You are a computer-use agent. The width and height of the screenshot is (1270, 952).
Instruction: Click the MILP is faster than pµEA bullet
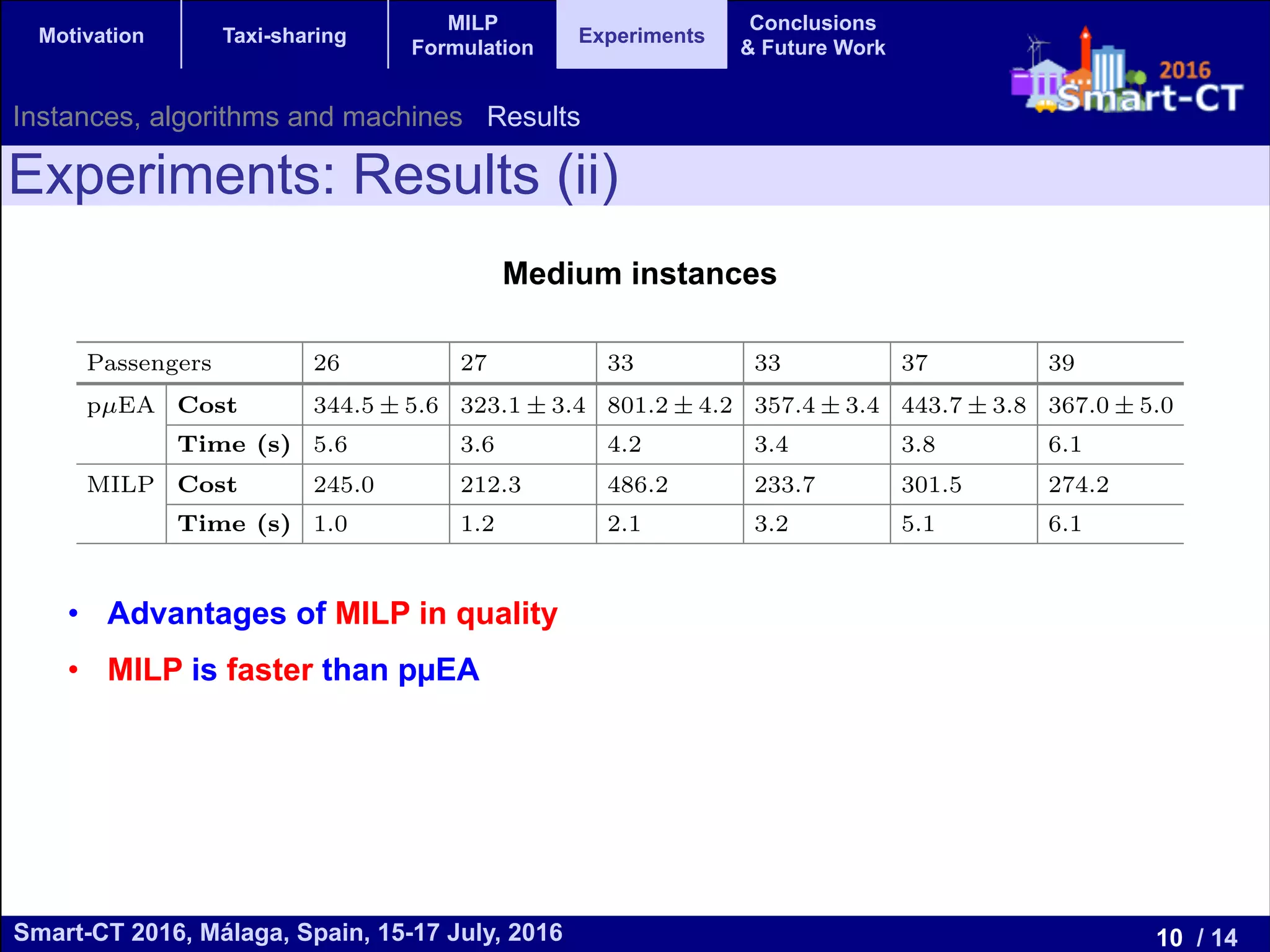coord(293,671)
